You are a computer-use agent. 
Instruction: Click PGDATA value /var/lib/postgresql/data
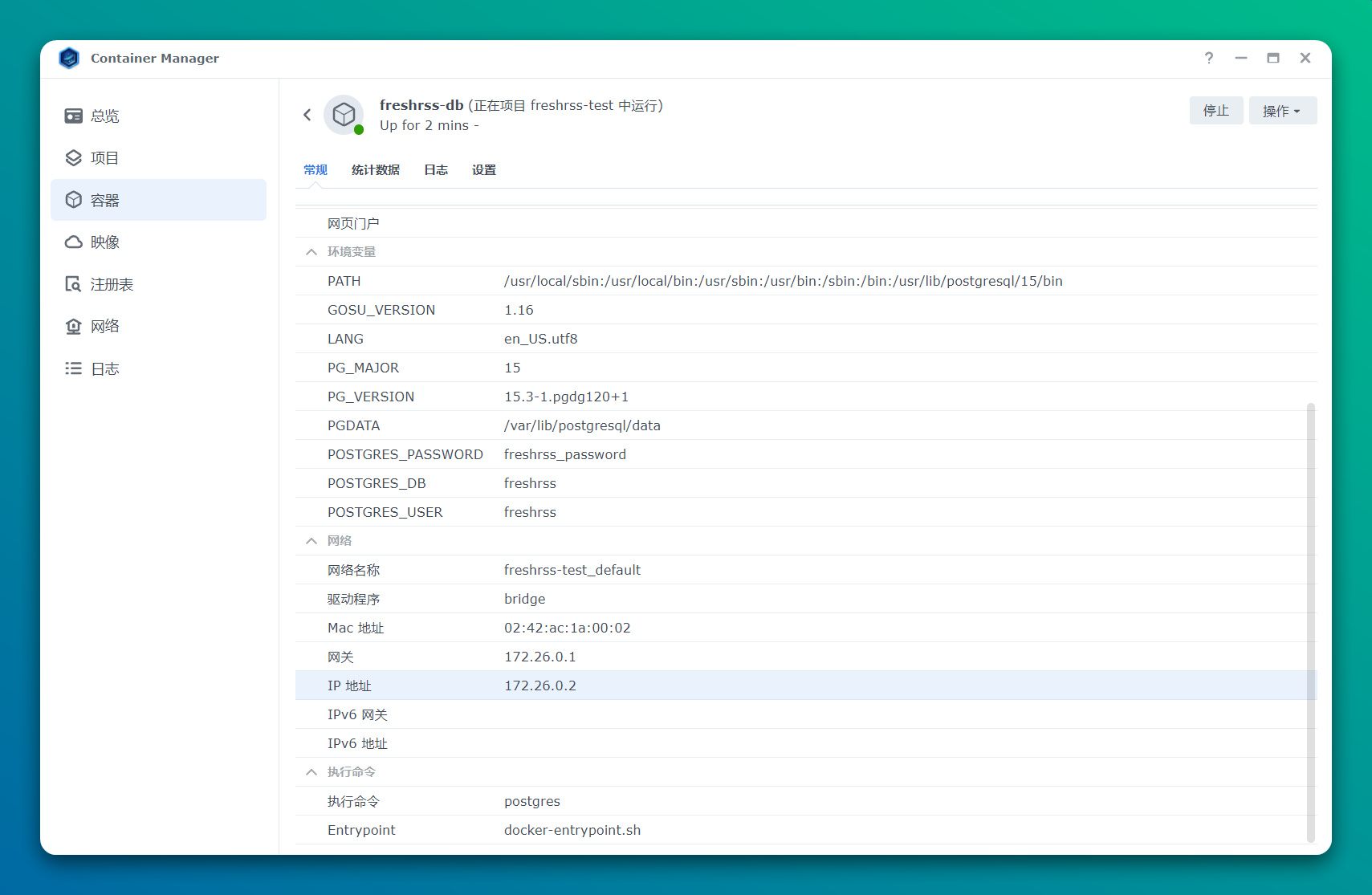tap(582, 425)
